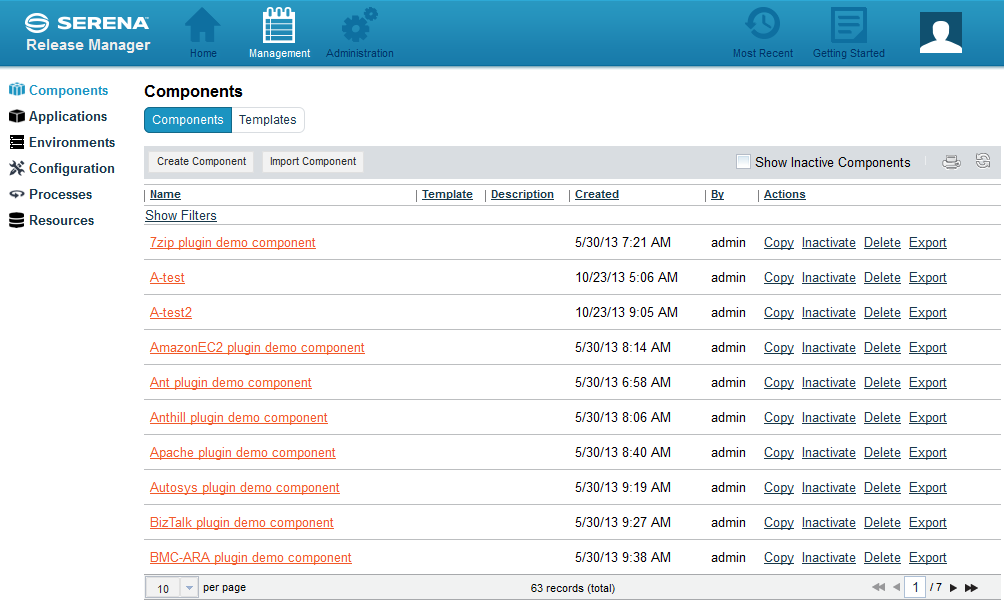
Task: Go to the next page arrow
Action: click(953, 588)
